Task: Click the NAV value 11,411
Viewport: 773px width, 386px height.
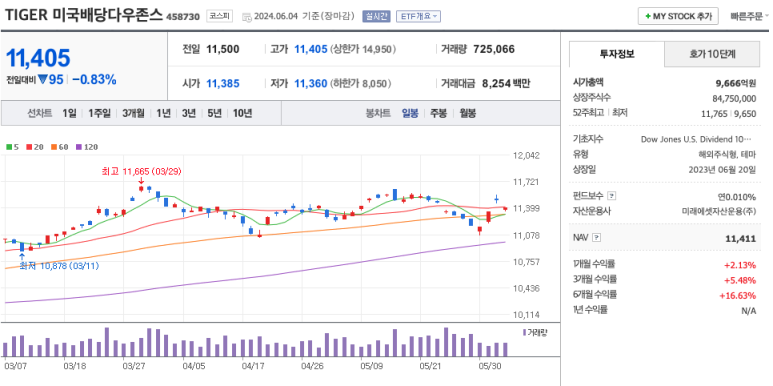Action: pos(740,239)
